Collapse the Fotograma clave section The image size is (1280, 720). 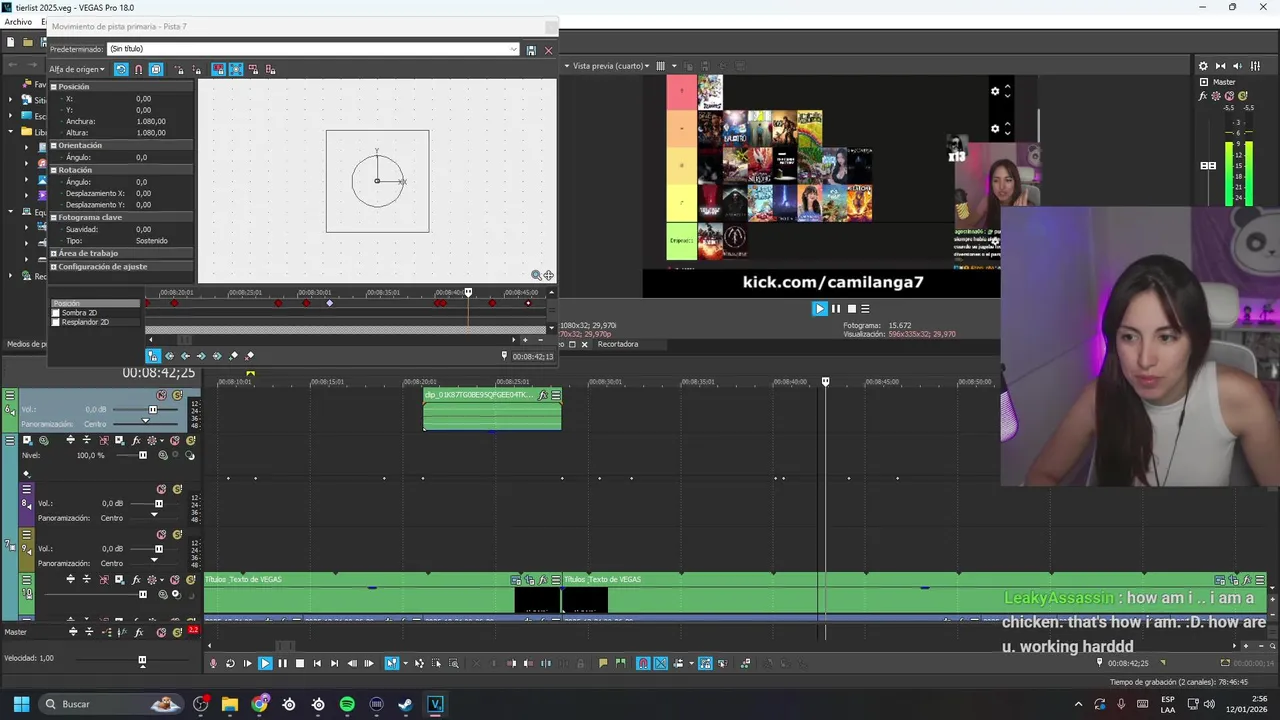click(53, 217)
